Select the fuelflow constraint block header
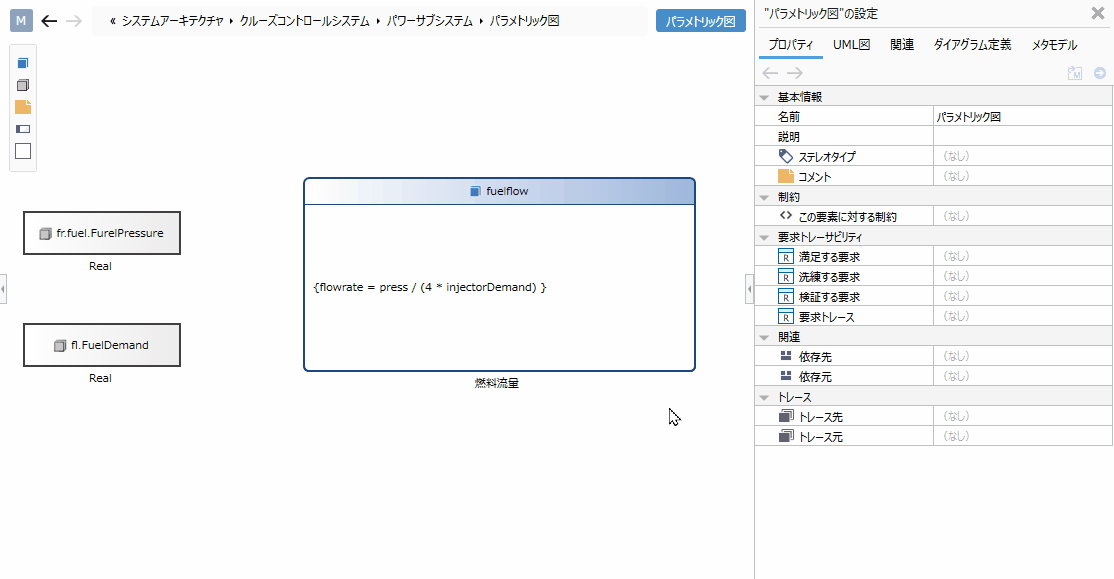The width and height of the screenshot is (1114, 579). 499,191
